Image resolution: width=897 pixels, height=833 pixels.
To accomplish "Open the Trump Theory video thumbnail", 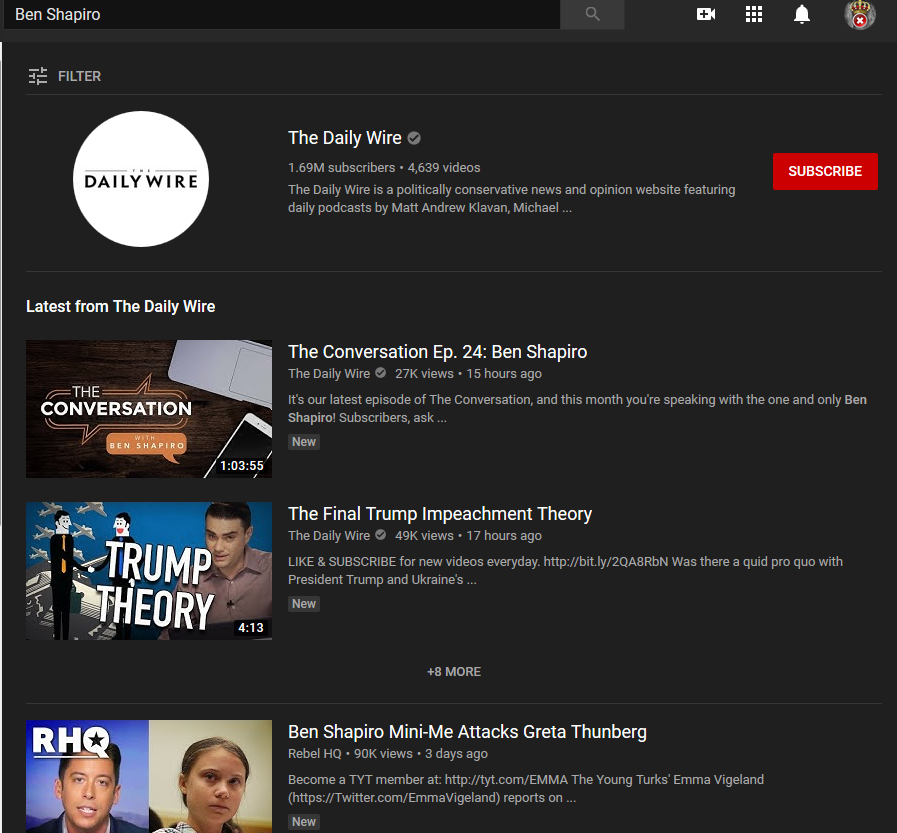I will pyautogui.click(x=149, y=571).
